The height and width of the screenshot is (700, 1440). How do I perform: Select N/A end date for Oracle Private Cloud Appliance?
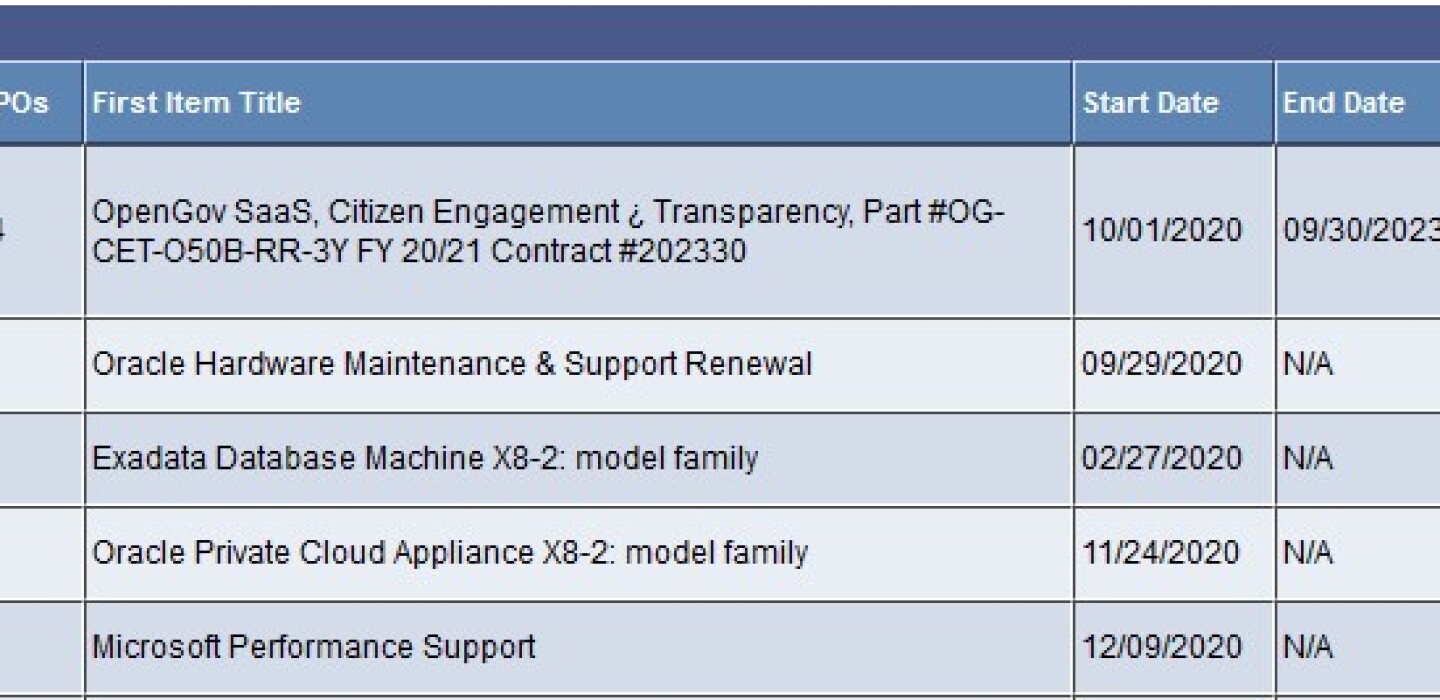click(x=1308, y=552)
